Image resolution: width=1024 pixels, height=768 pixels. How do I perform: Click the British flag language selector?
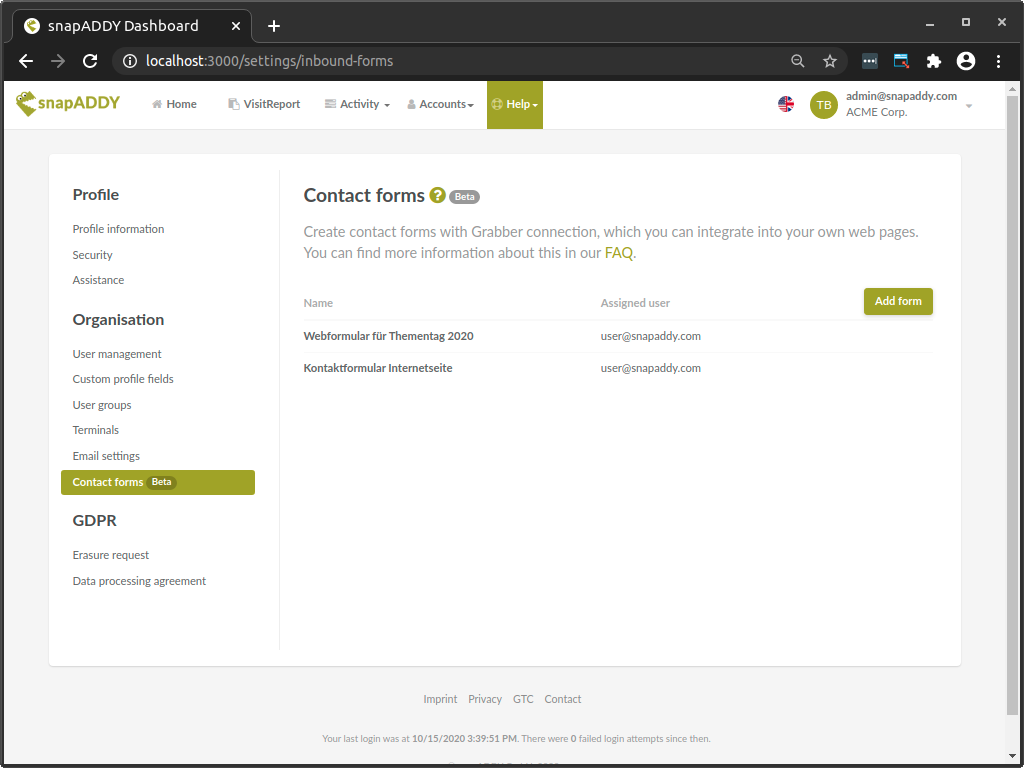(x=786, y=103)
